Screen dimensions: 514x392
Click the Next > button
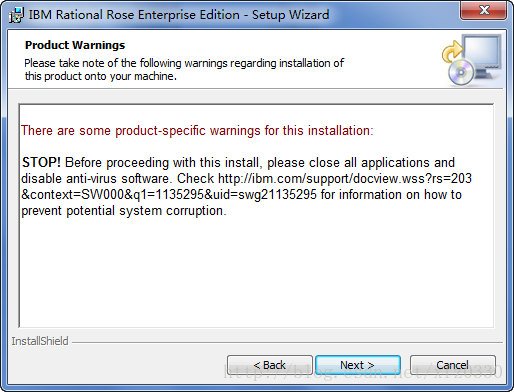coord(358,365)
